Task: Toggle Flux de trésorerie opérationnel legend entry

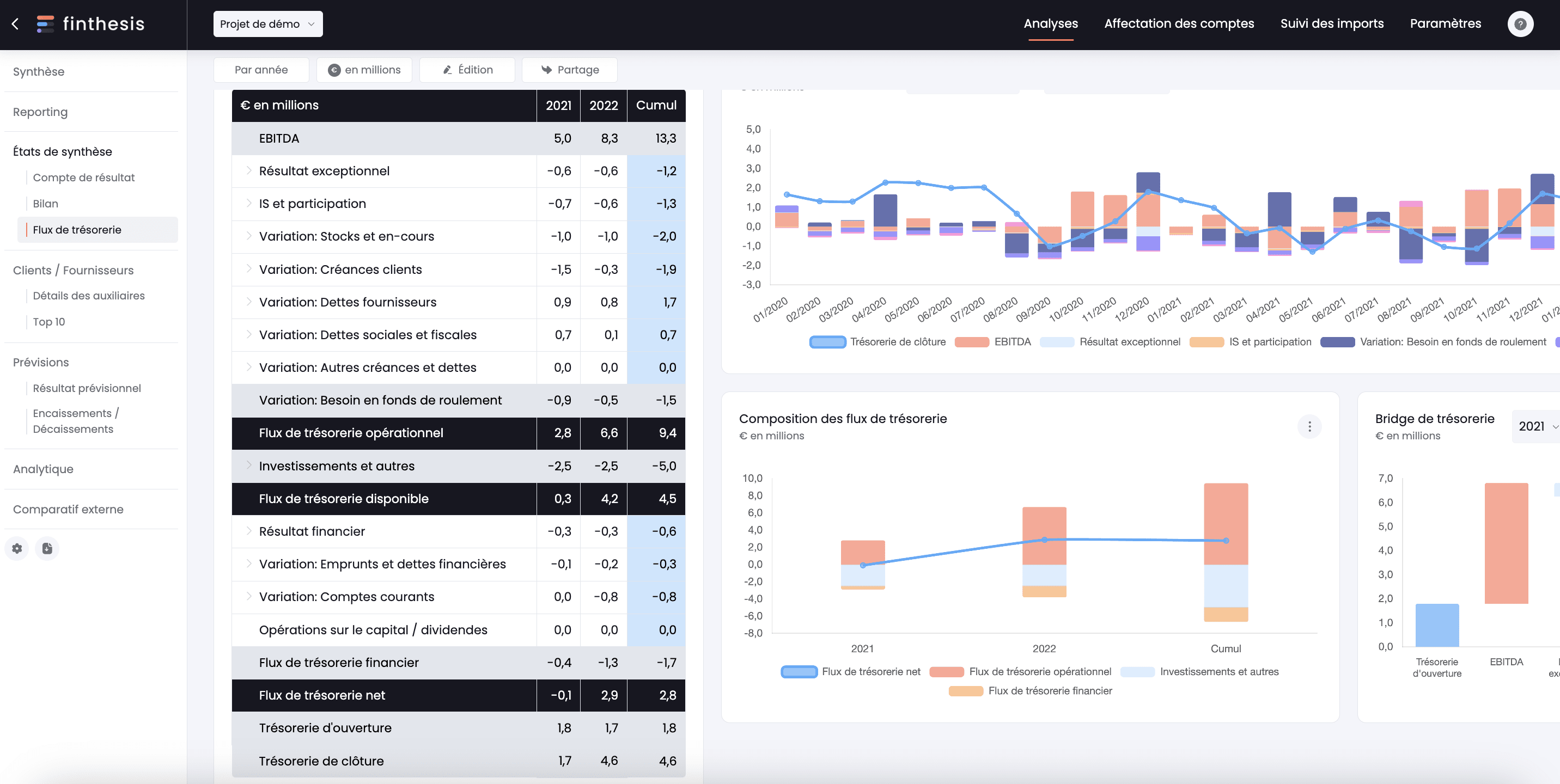Action: (x=1020, y=671)
